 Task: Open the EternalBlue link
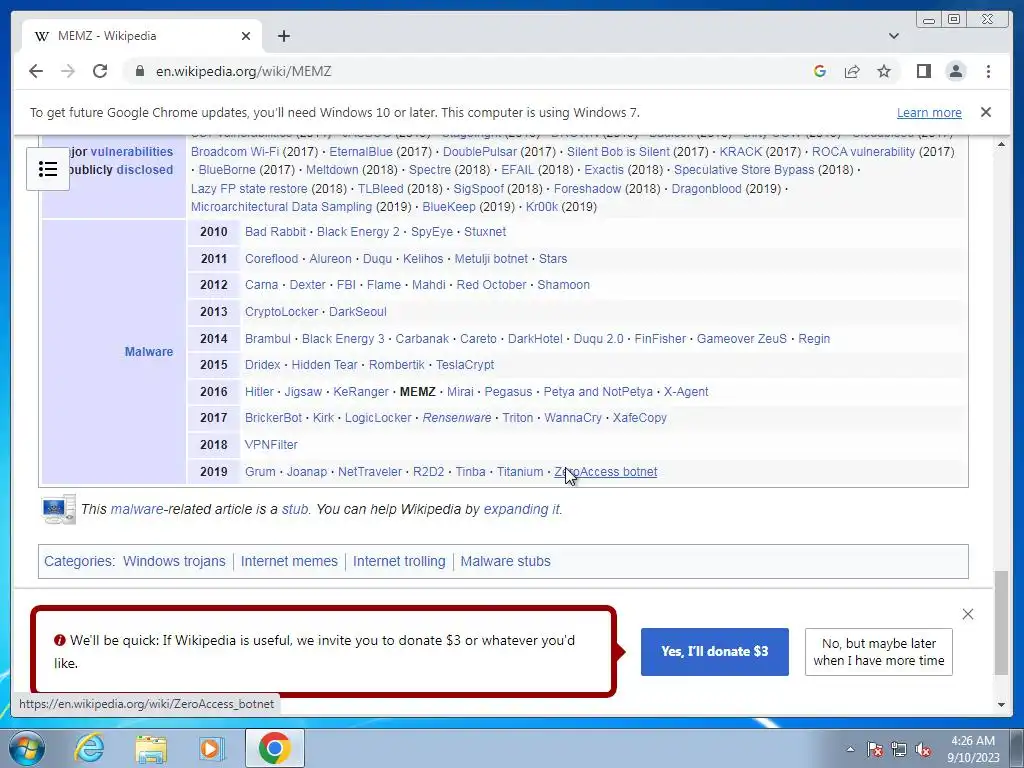point(360,152)
